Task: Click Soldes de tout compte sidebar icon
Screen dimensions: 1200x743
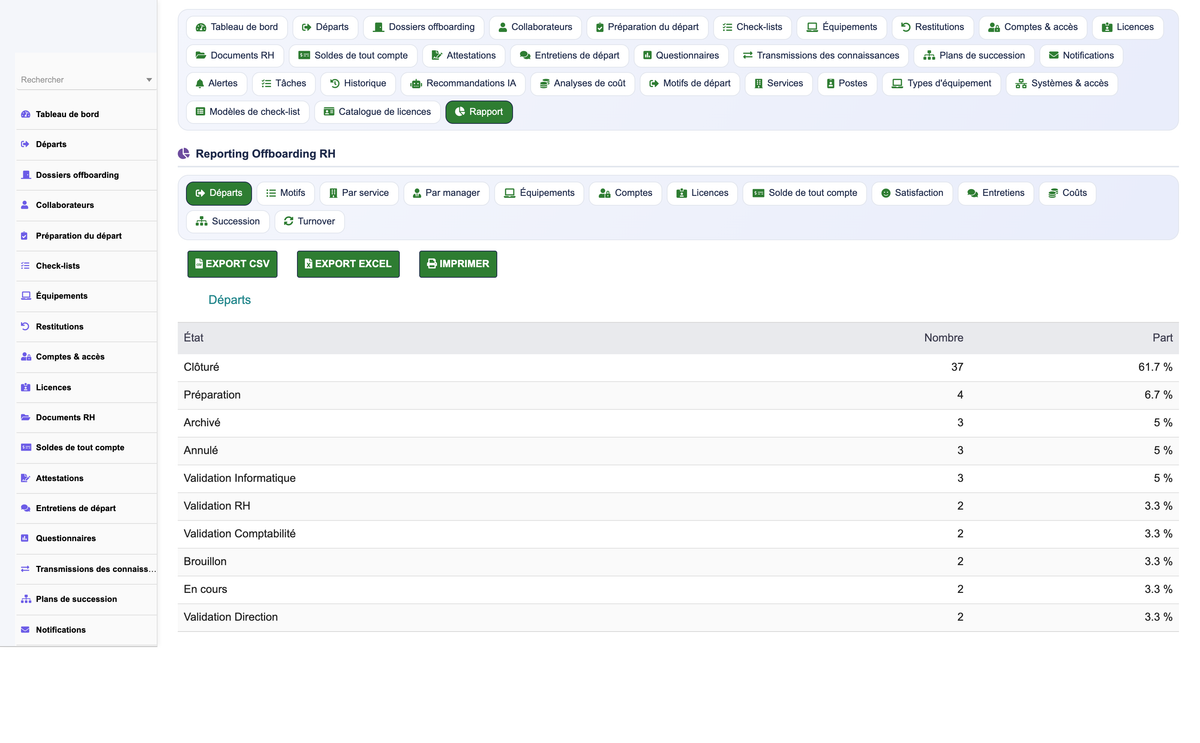Action: tap(25, 448)
